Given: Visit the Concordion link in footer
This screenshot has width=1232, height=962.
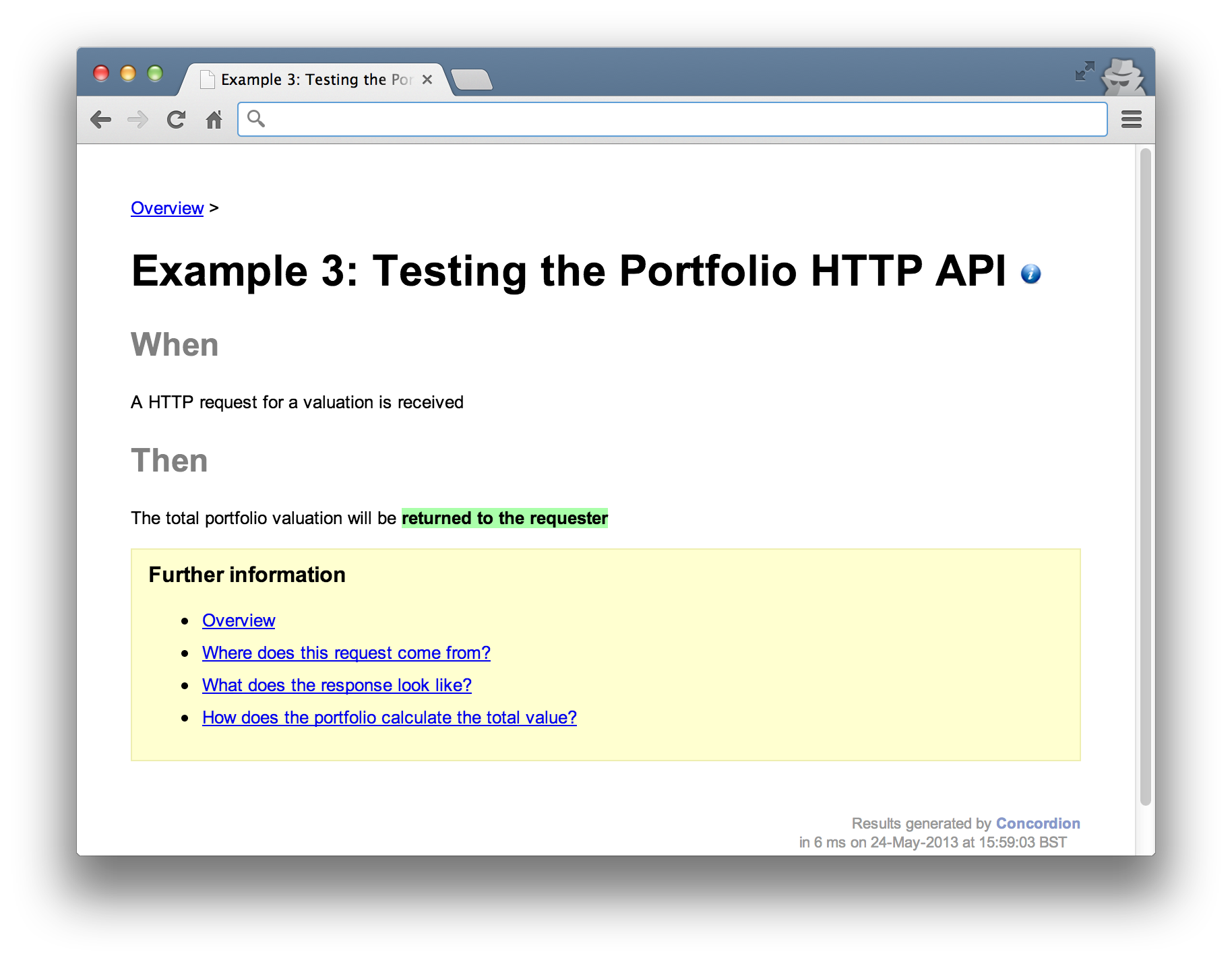Looking at the screenshot, I should [x=1037, y=823].
